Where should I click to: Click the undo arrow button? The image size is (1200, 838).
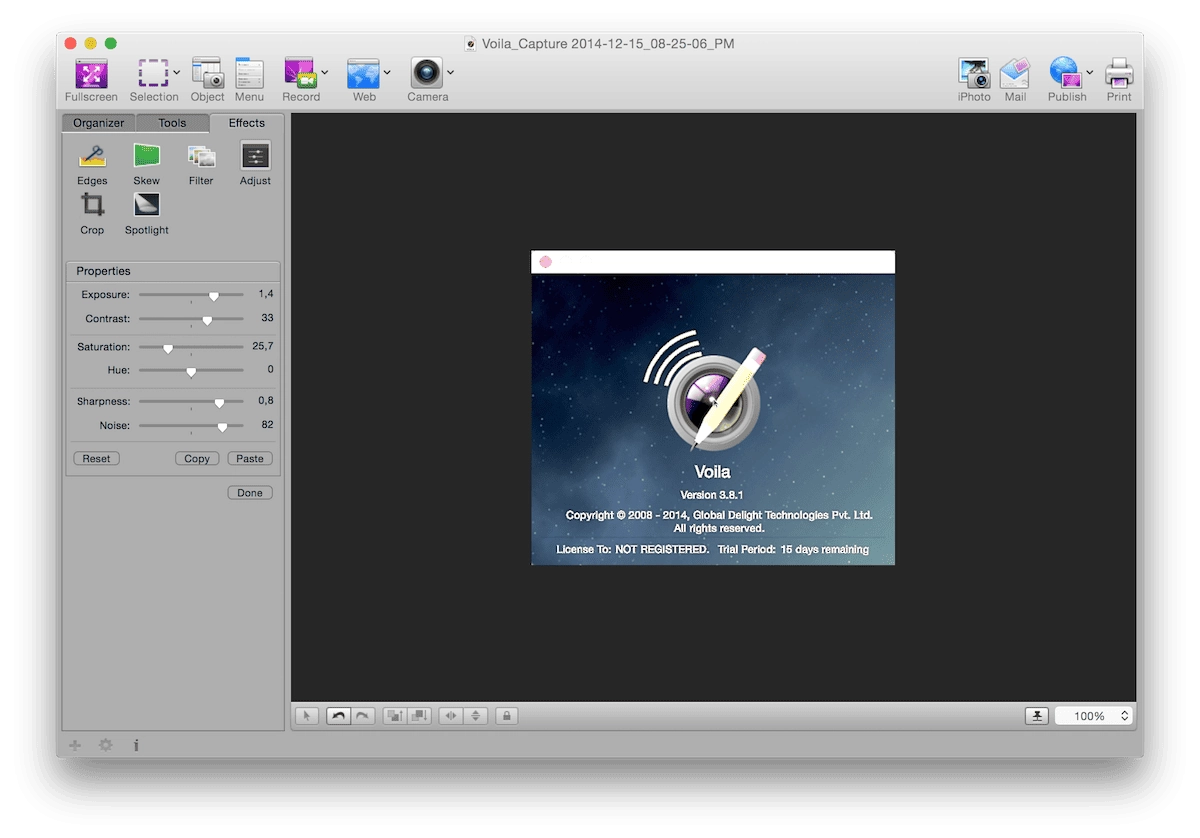pyautogui.click(x=338, y=715)
